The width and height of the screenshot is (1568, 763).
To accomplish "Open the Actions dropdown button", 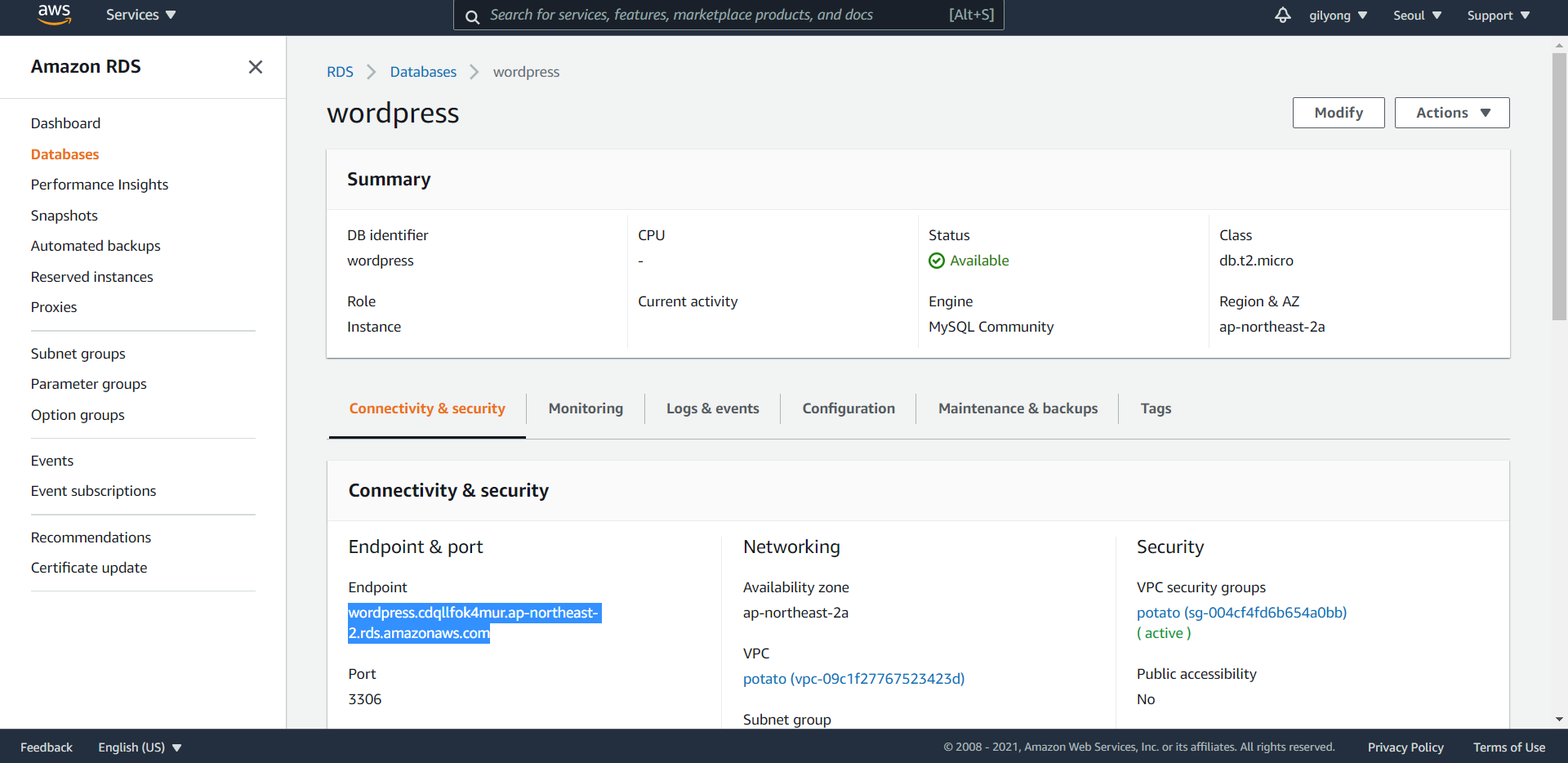I will tap(1452, 113).
